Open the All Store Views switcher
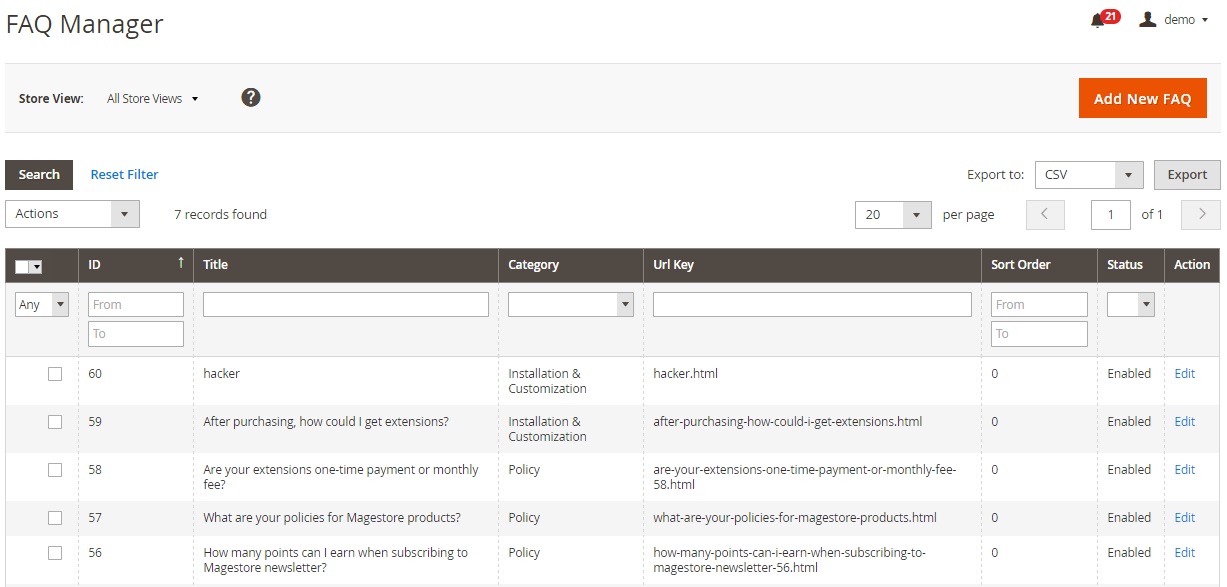1227x587 pixels. pos(153,99)
